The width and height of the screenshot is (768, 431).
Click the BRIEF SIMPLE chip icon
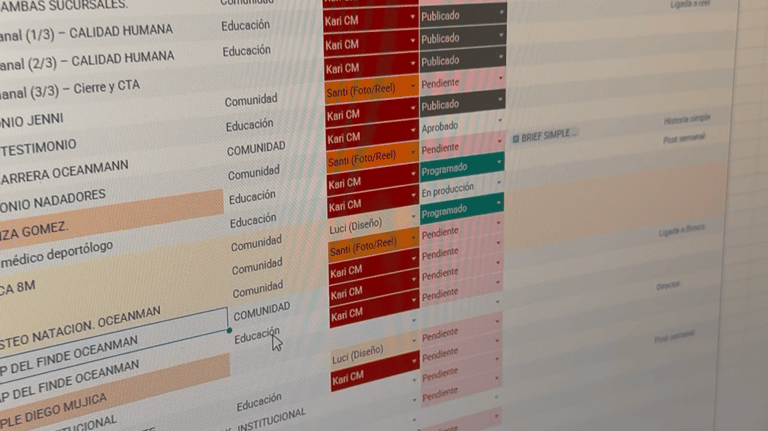[x=515, y=139]
